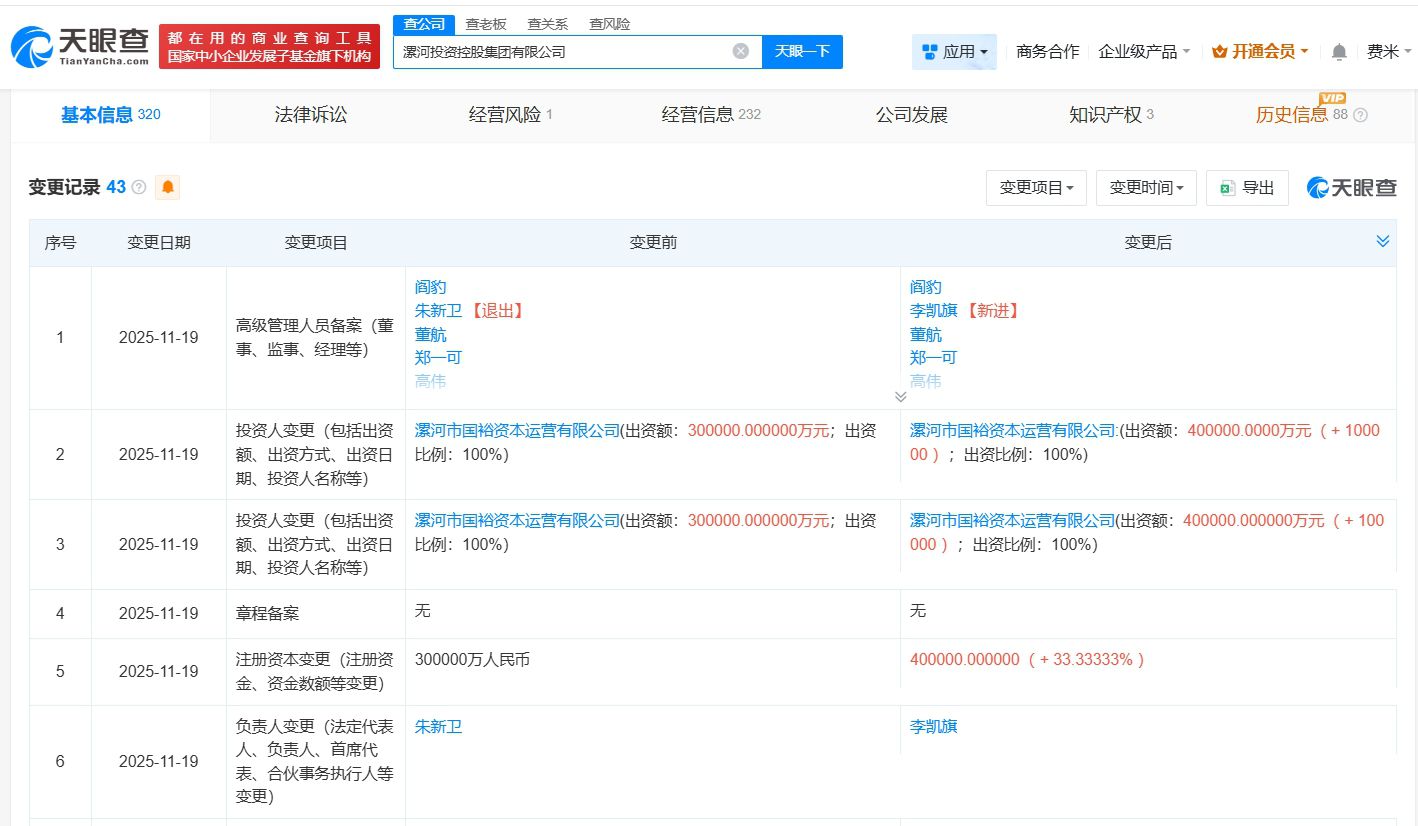Clear the search box with X icon
Screen dimensions: 1418x826
click(x=740, y=51)
